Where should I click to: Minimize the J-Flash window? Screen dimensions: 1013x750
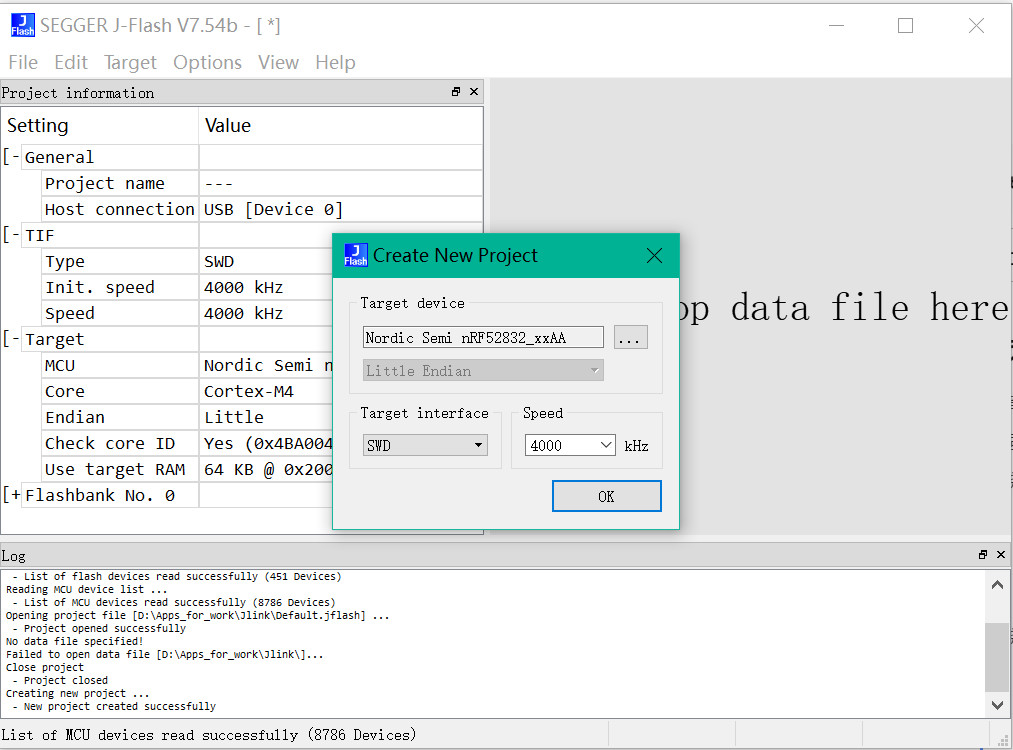pos(837,25)
